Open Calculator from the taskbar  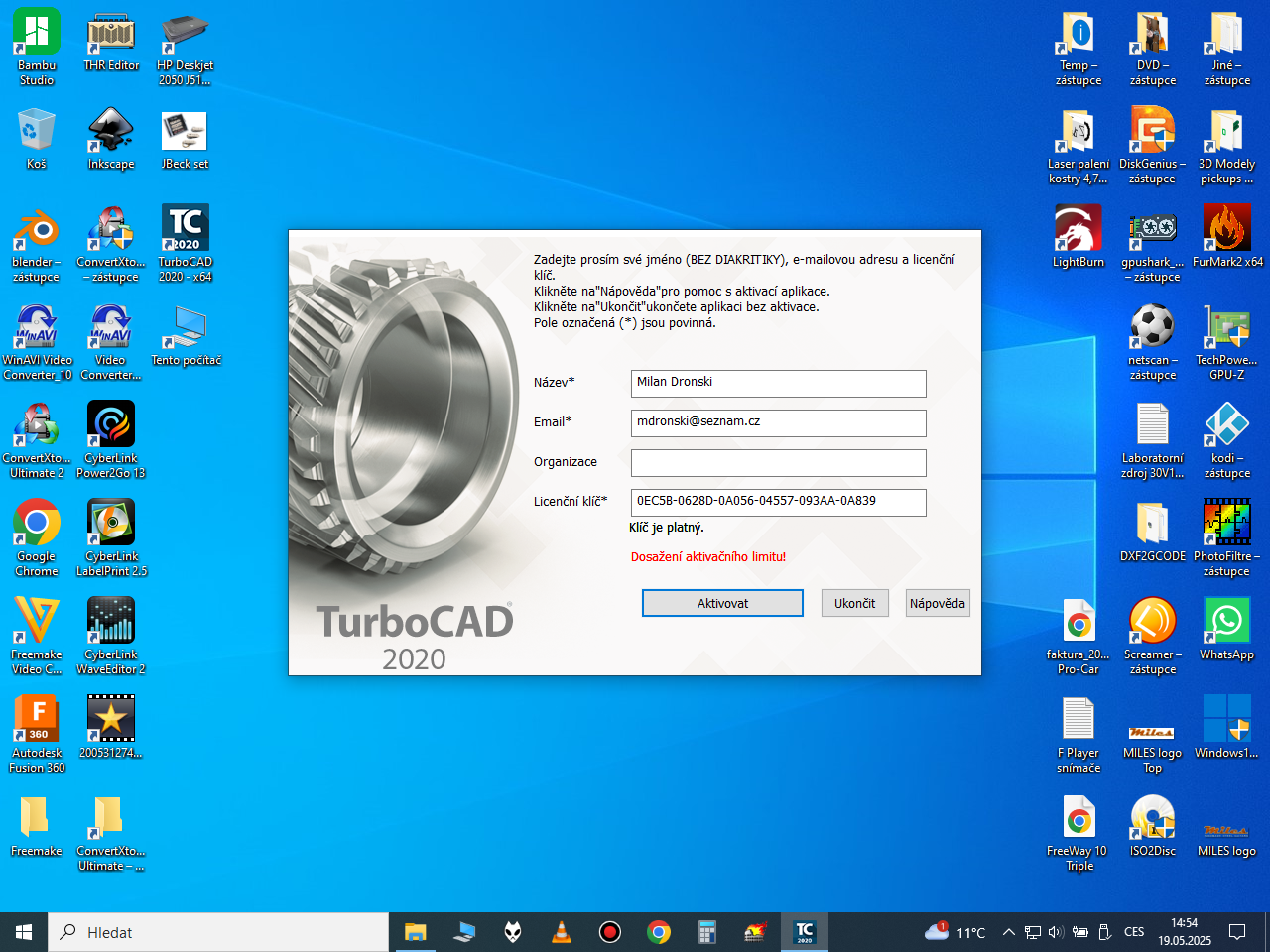click(x=707, y=932)
